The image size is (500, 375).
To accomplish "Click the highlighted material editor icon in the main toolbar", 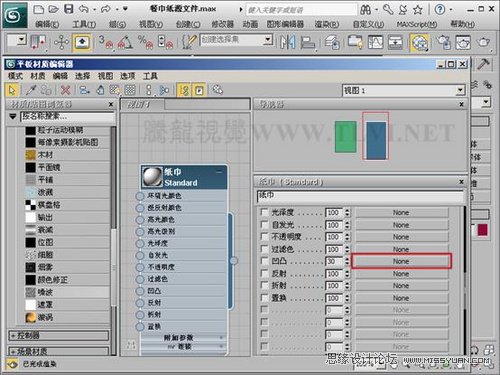I will click(x=419, y=43).
